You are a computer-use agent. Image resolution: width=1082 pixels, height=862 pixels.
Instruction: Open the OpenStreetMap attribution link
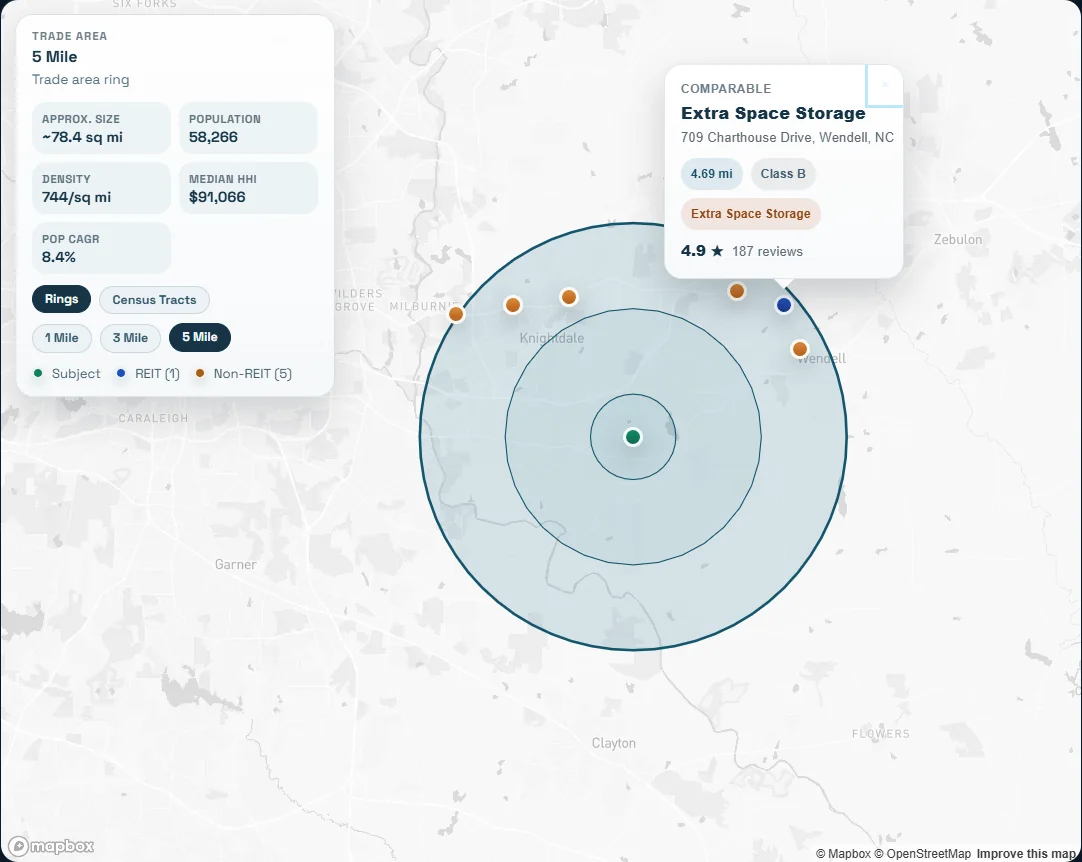click(923, 854)
